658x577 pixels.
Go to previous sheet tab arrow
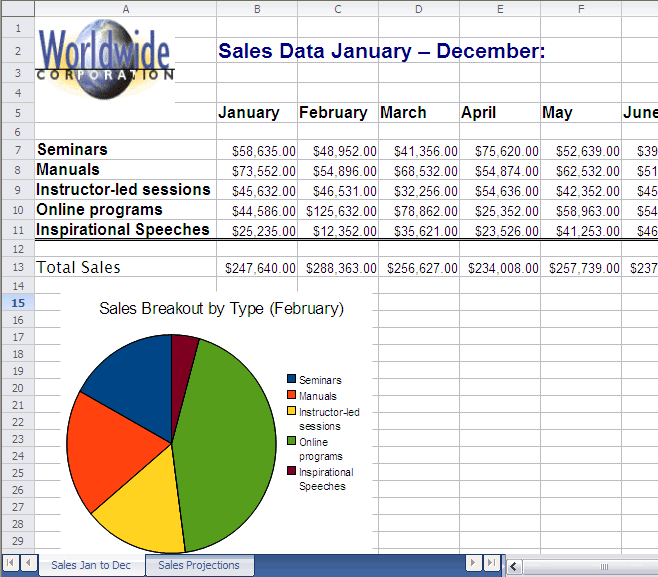pyautogui.click(x=28, y=563)
